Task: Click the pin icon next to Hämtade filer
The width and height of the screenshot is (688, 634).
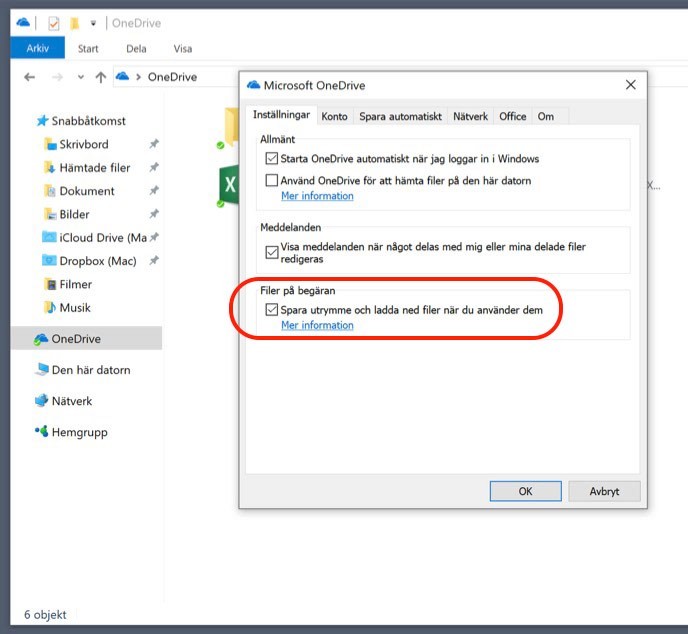Action: coord(154,167)
